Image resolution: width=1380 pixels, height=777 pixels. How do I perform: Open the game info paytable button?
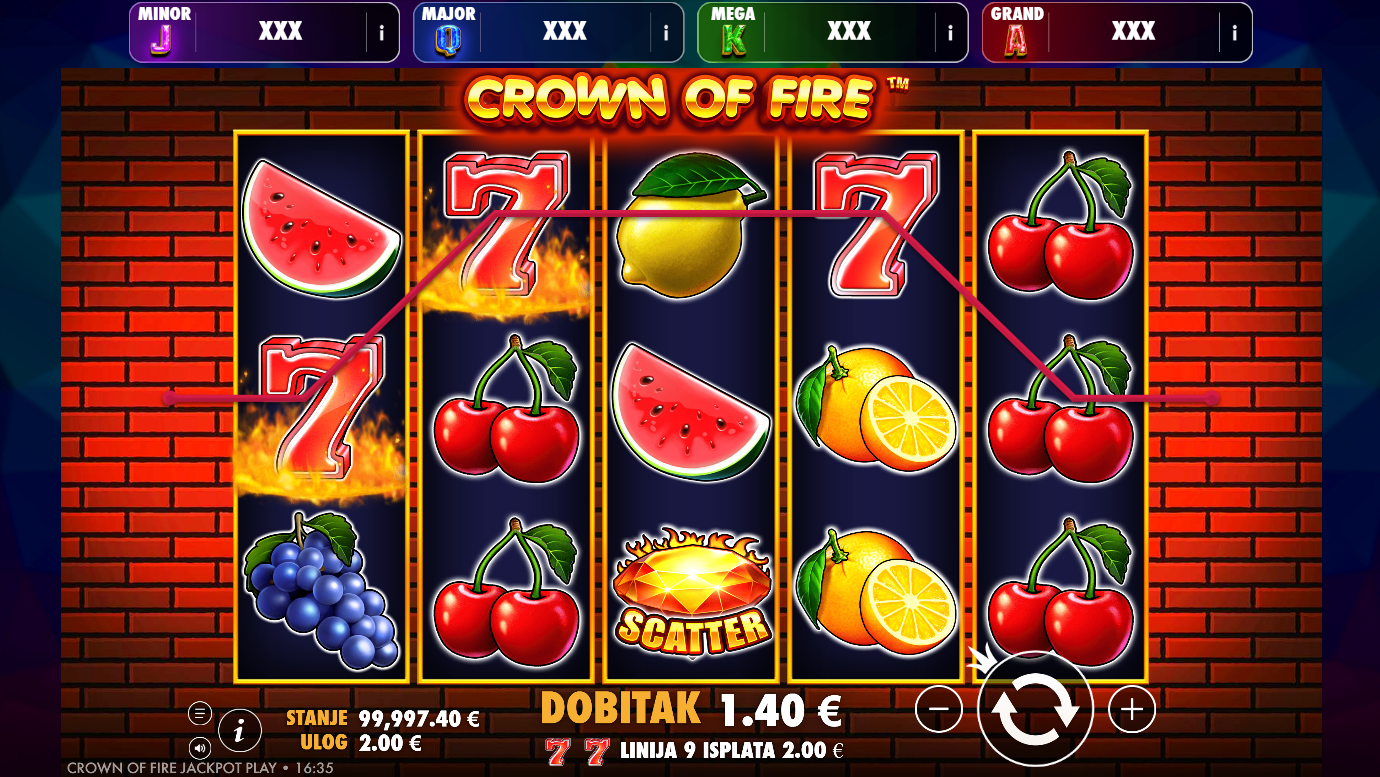coord(239,731)
